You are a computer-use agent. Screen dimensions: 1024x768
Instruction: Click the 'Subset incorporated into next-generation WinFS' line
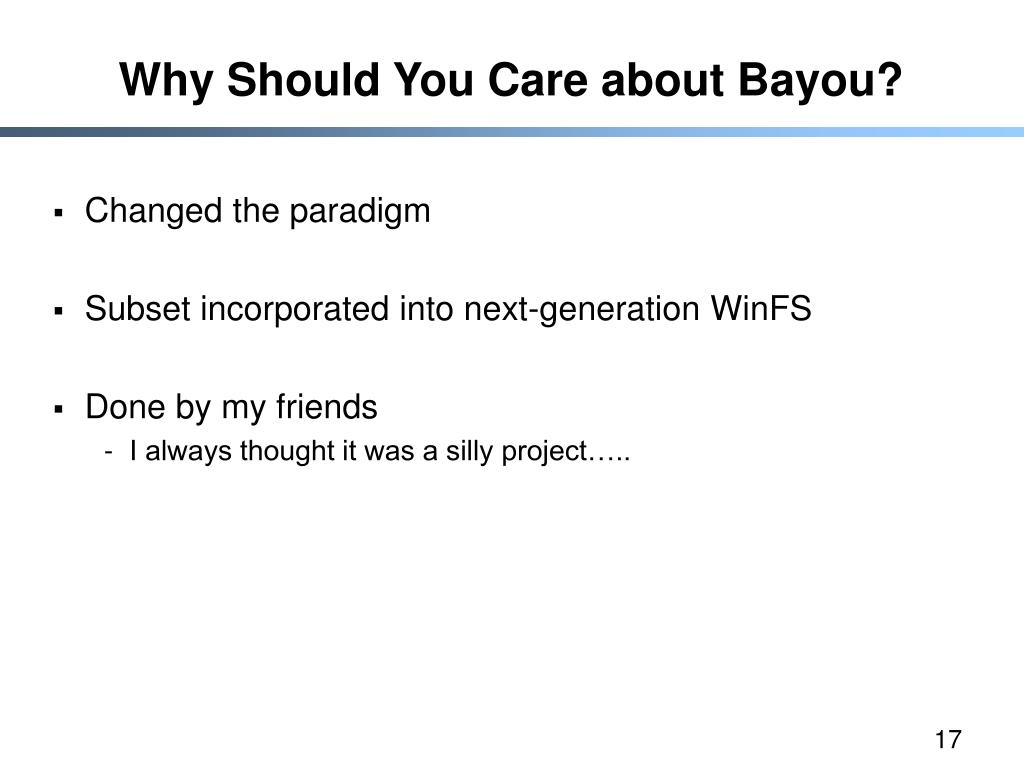tap(448, 310)
